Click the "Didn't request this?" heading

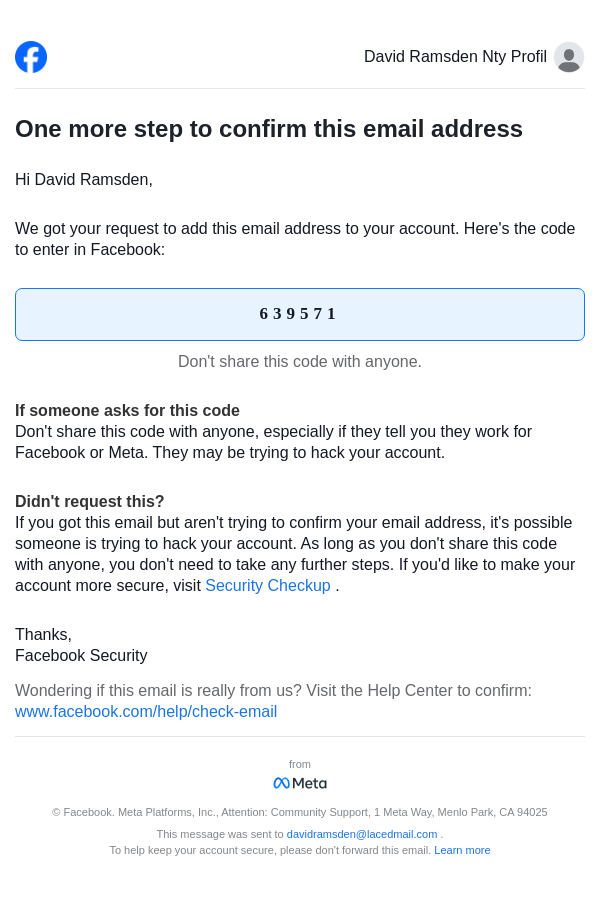pos(90,502)
